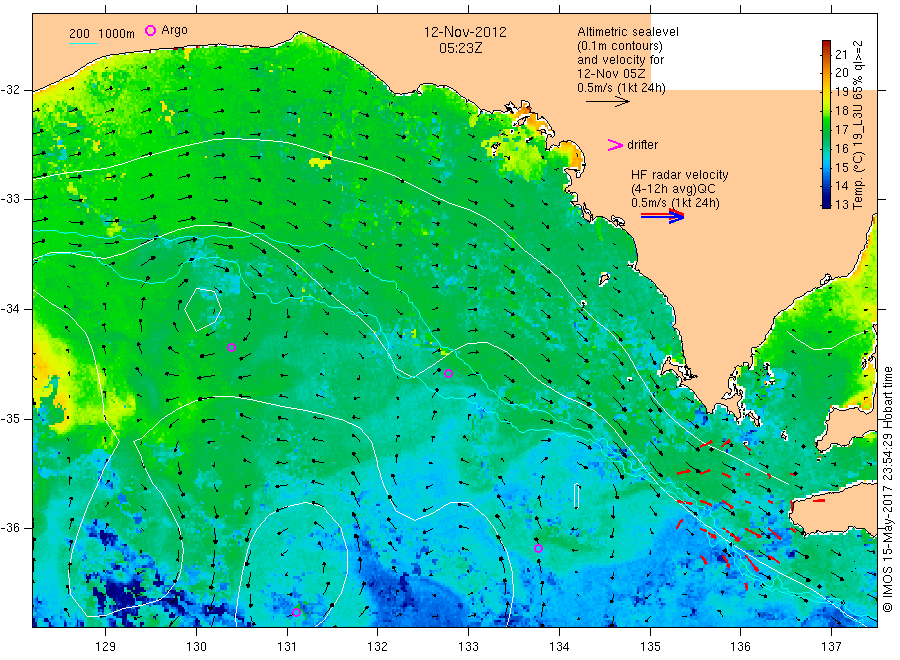Image resolution: width=900 pixels, height=660 pixels.
Task: Click the "1000m" isobath legend label
Action: [117, 34]
